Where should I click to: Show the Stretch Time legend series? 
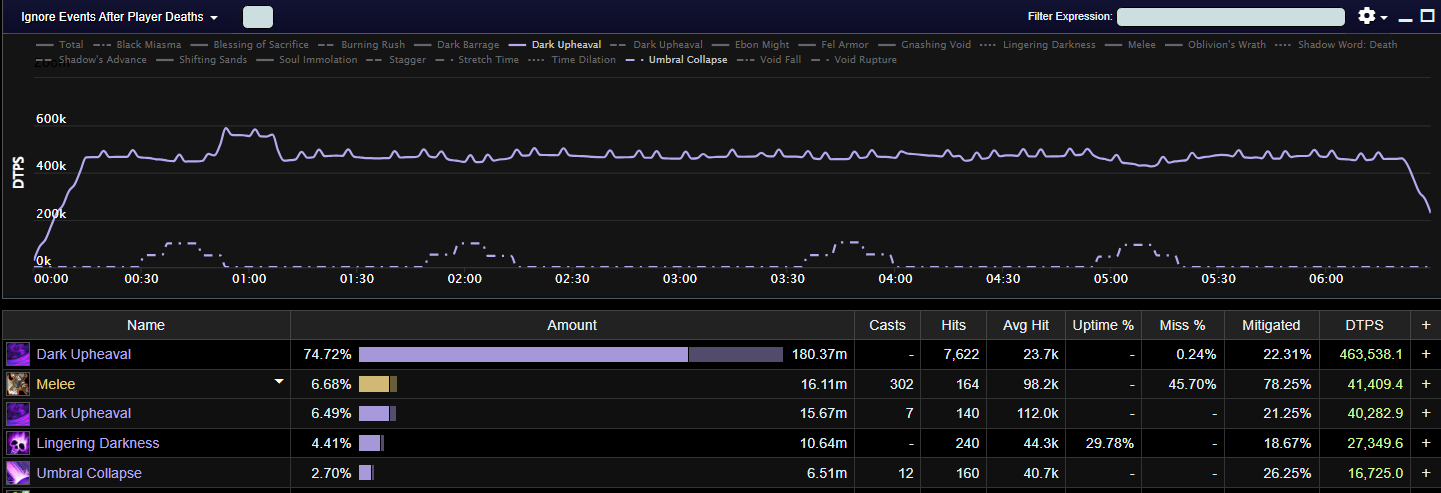[x=477, y=60]
